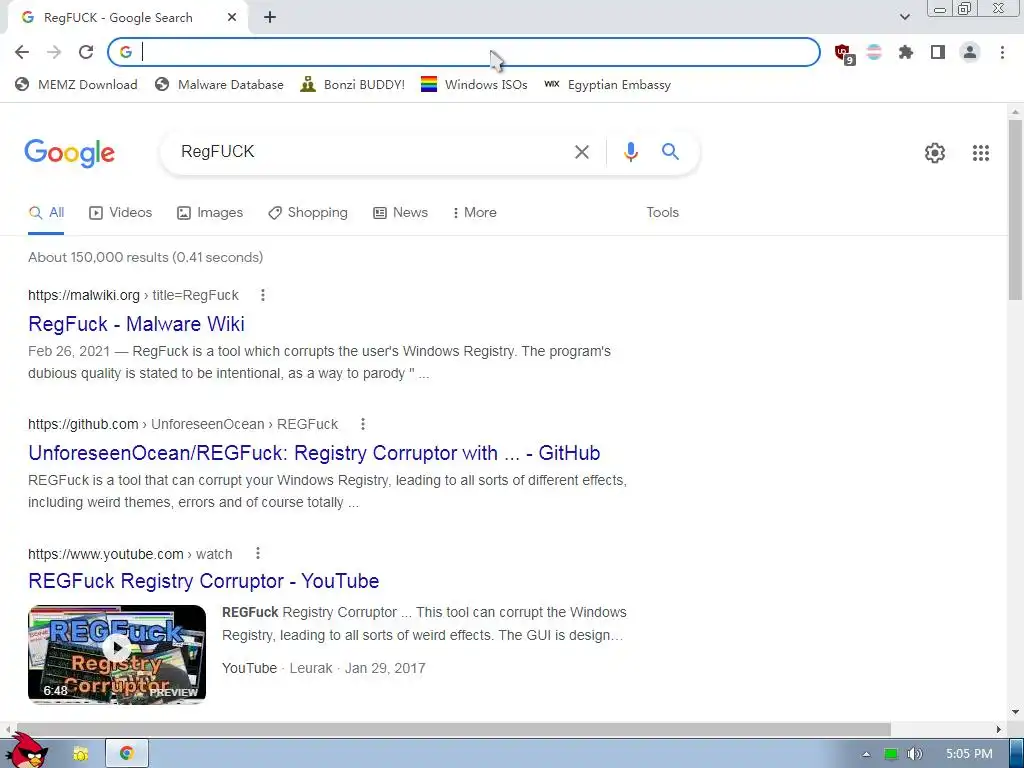The height and width of the screenshot is (768, 1024).
Task: Open the UnforeseenOcean/REGFuck GitHub result
Action: [x=314, y=453]
